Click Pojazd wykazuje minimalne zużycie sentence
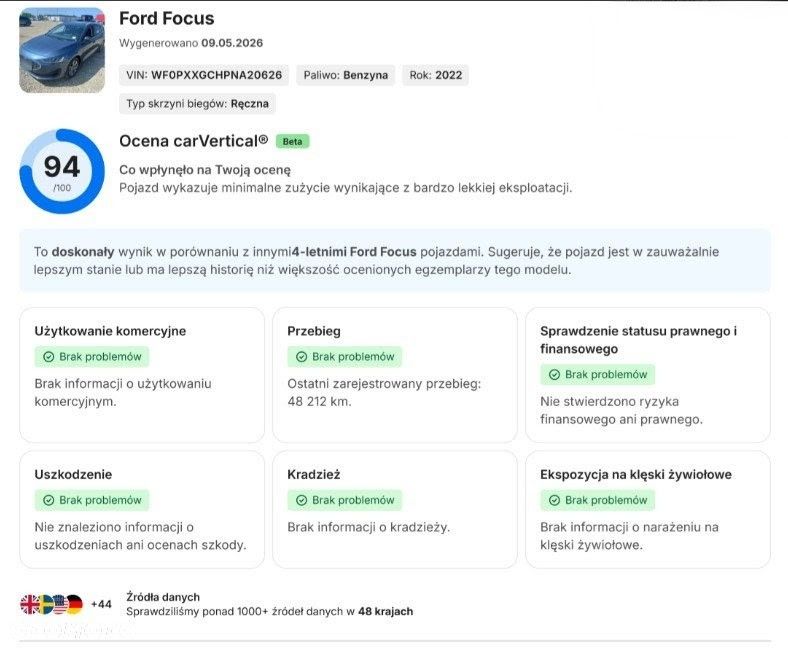Screen dimensions: 788x648 coord(346,189)
